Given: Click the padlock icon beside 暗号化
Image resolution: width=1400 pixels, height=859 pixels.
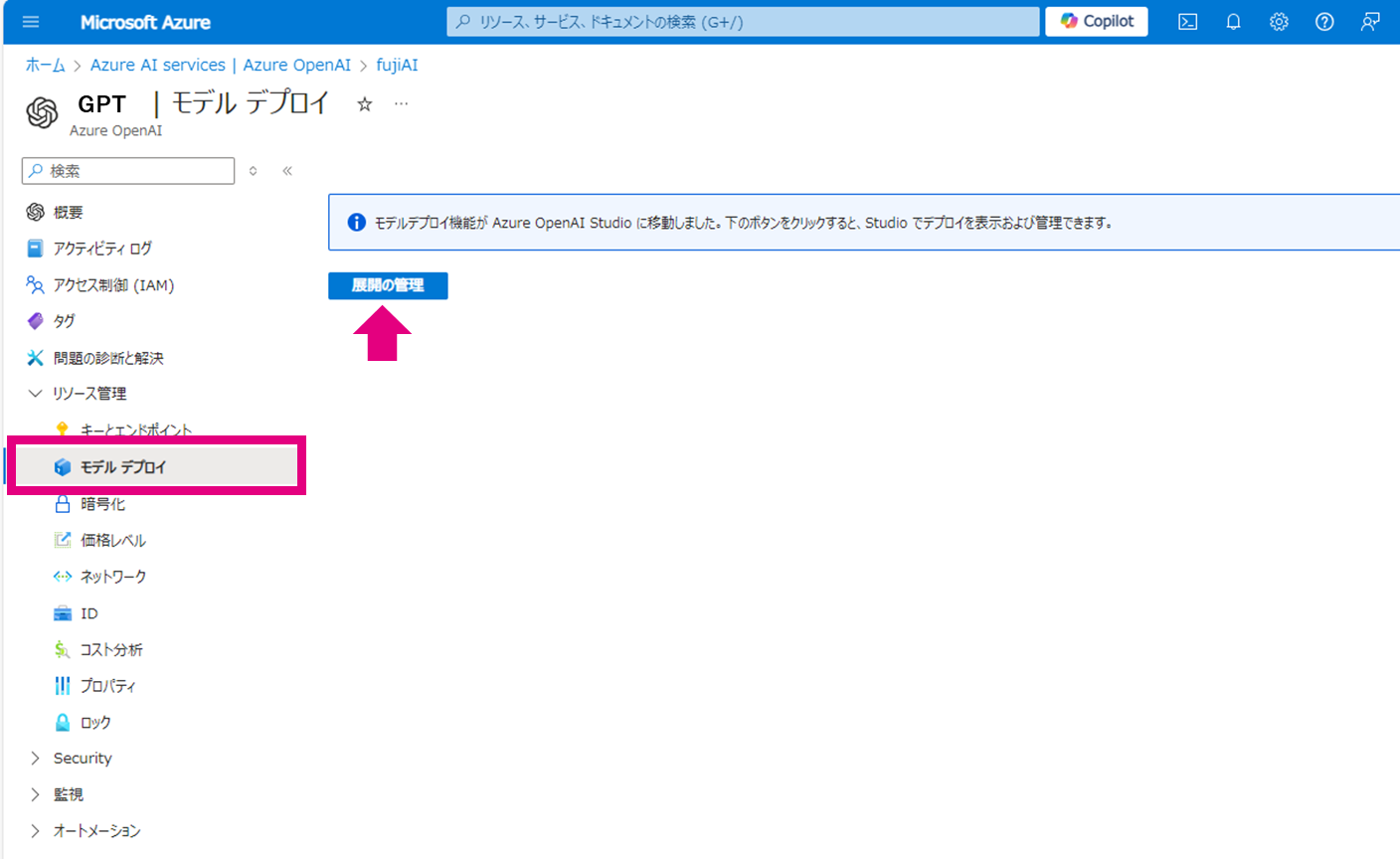Looking at the screenshot, I should (63, 503).
